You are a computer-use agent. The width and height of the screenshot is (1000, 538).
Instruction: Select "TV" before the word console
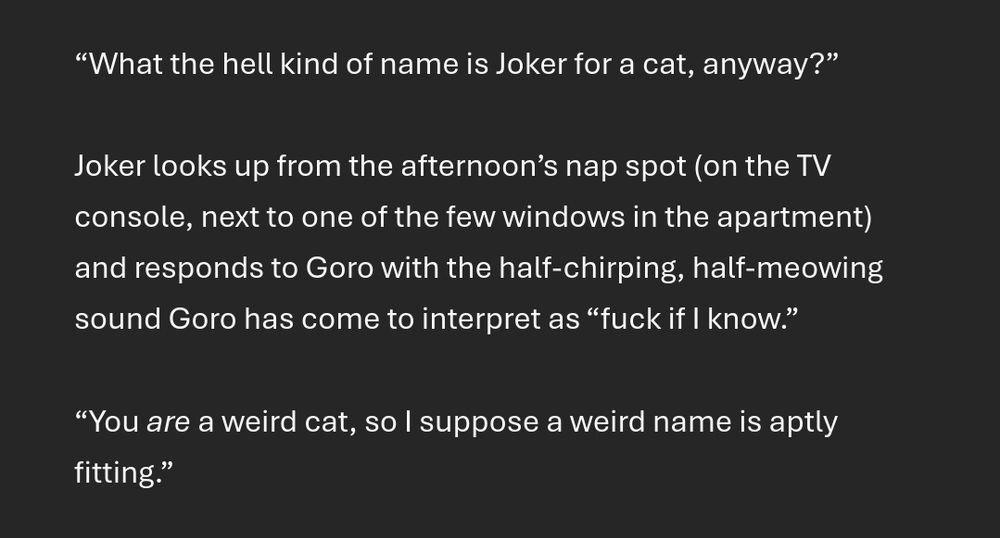click(813, 166)
